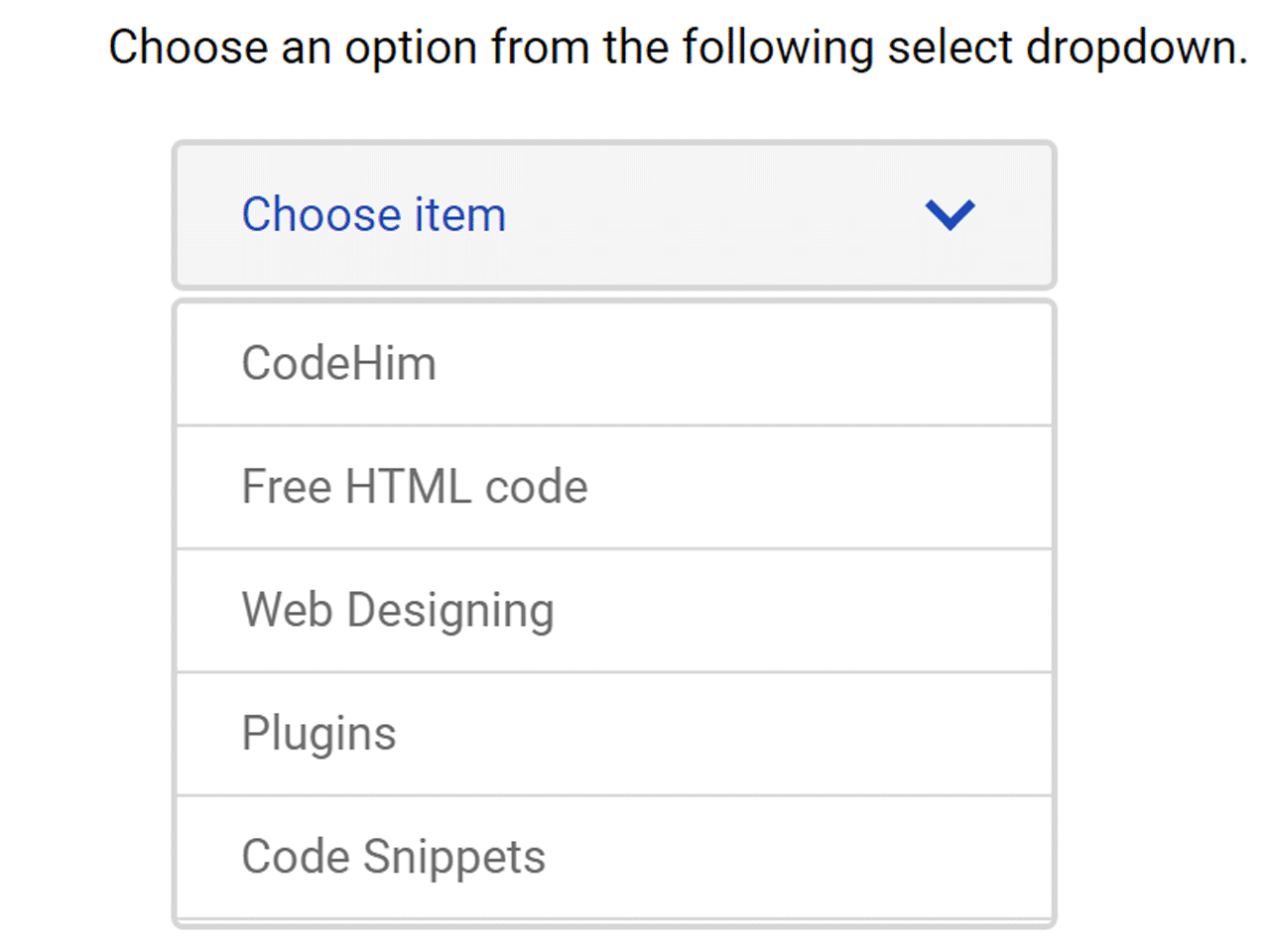Click the blue Choose item placeholder

[373, 215]
